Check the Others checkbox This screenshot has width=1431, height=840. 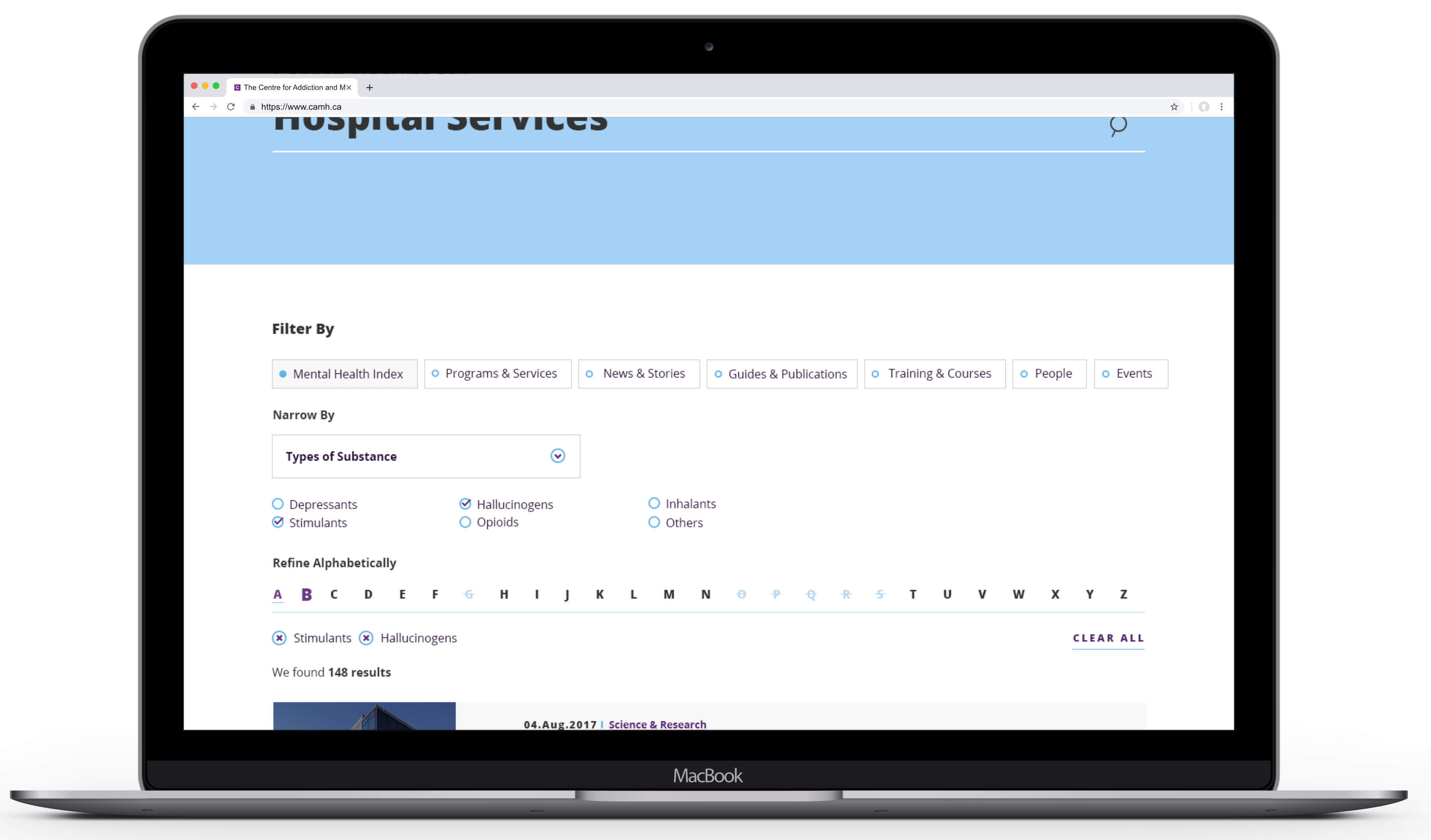[654, 522]
